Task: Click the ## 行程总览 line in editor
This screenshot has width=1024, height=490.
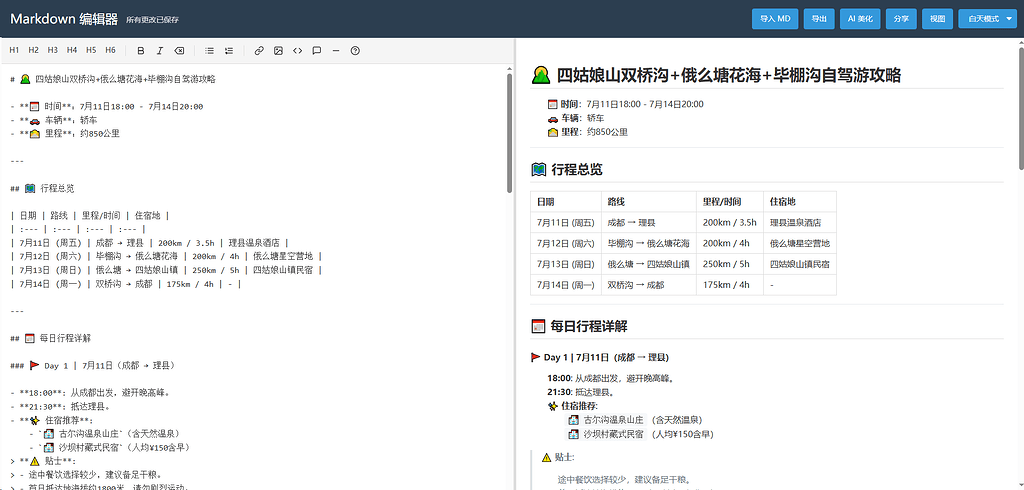Action: point(42,188)
